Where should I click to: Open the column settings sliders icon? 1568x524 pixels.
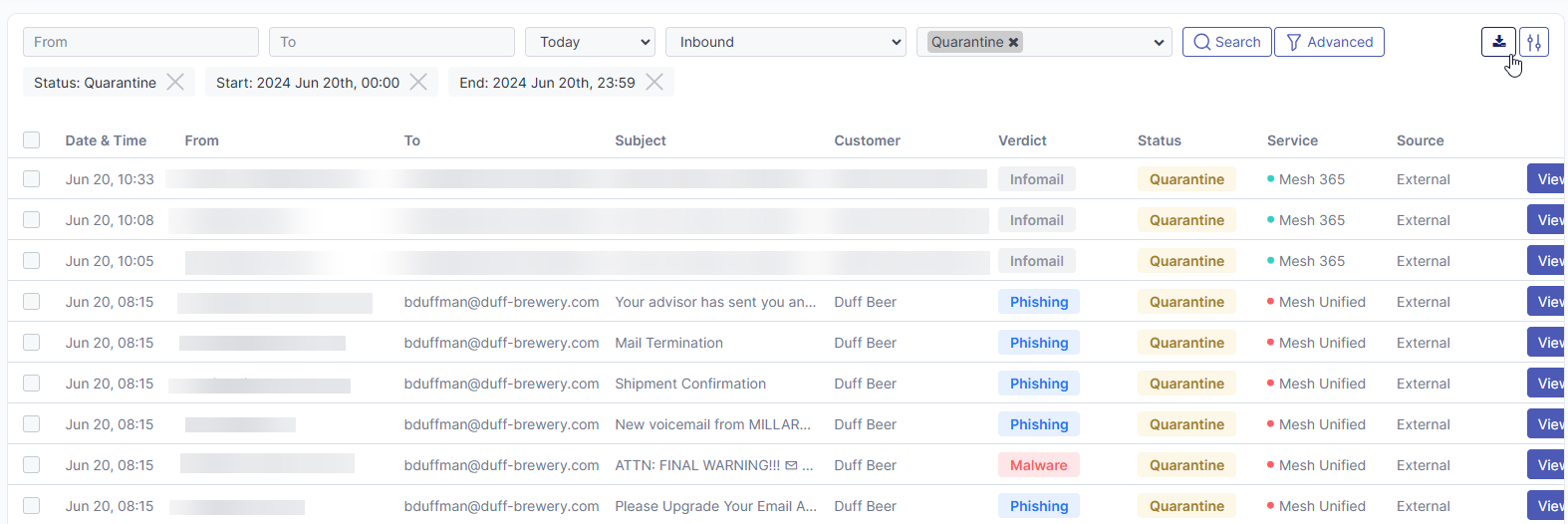(1534, 42)
